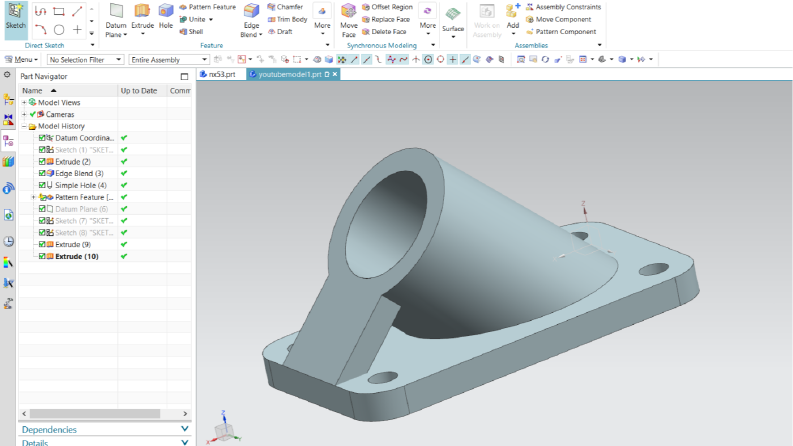Collapse the Model History tree node

point(24,126)
